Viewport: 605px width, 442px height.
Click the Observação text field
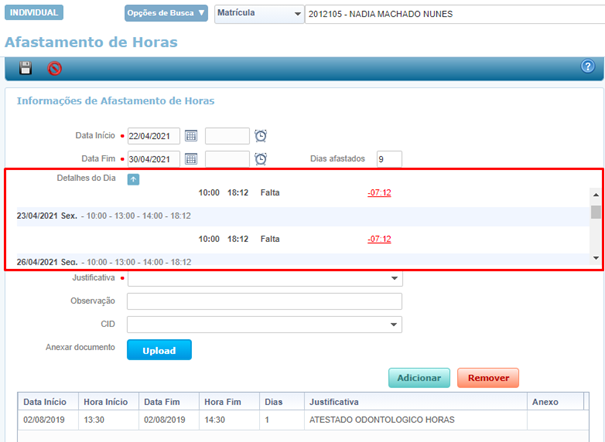point(264,301)
